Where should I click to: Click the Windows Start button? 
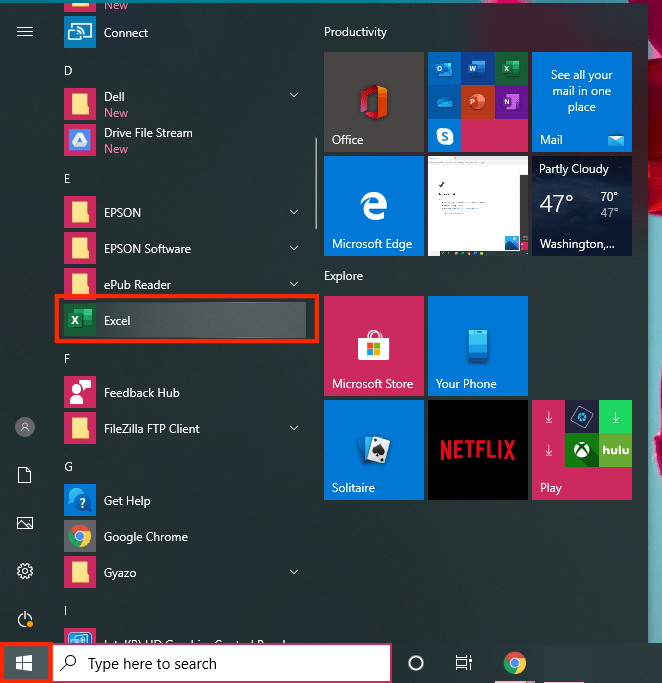24,663
